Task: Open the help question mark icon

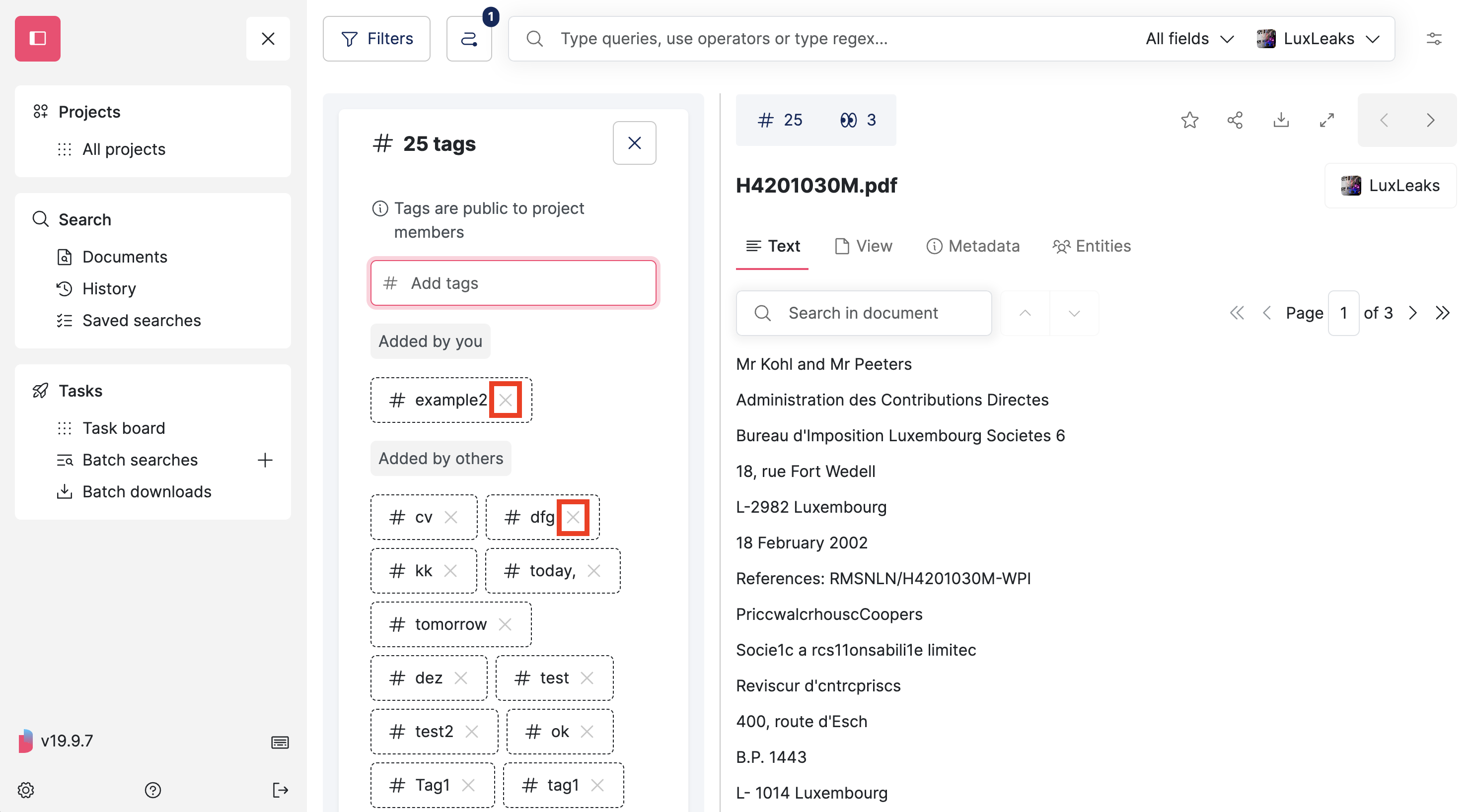Action: click(x=153, y=790)
